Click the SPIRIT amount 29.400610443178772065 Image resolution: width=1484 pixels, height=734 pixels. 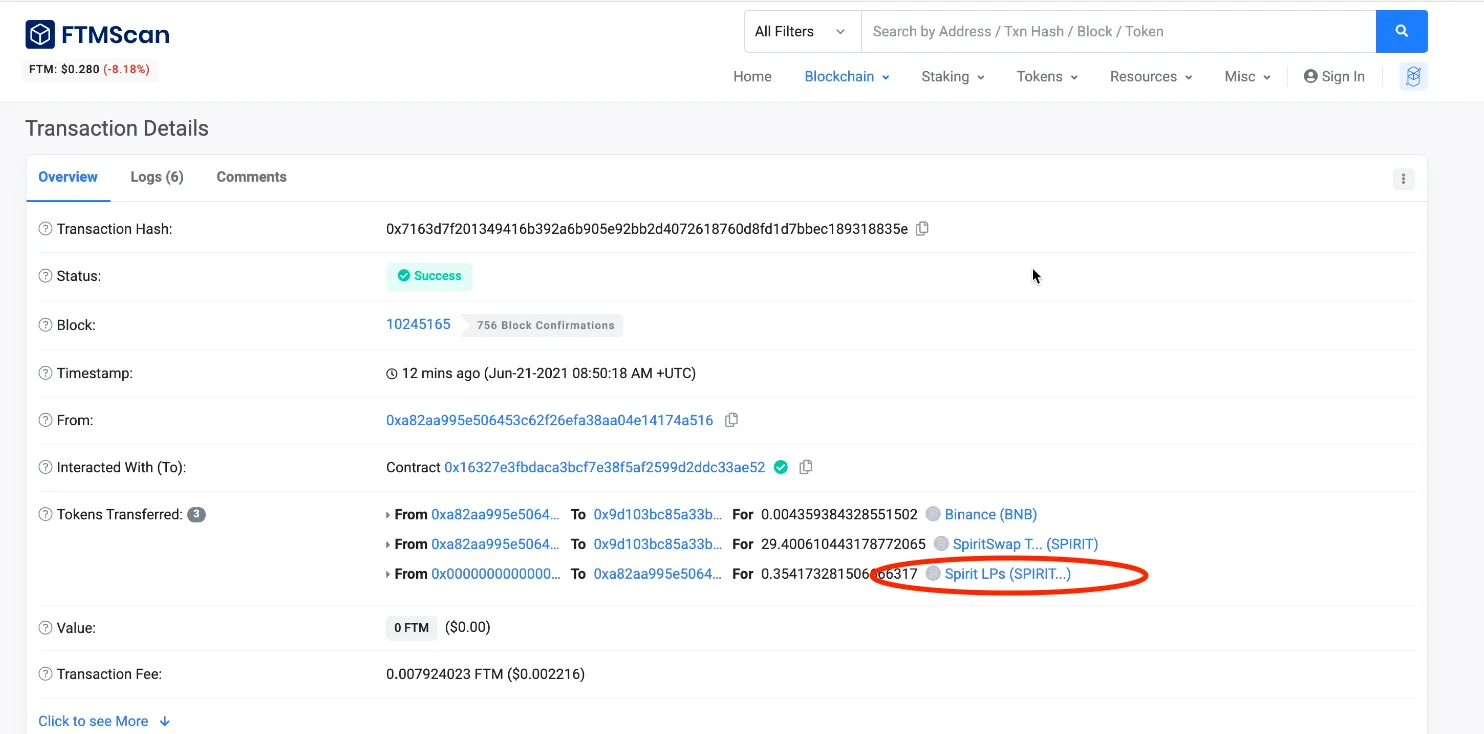click(x=843, y=544)
